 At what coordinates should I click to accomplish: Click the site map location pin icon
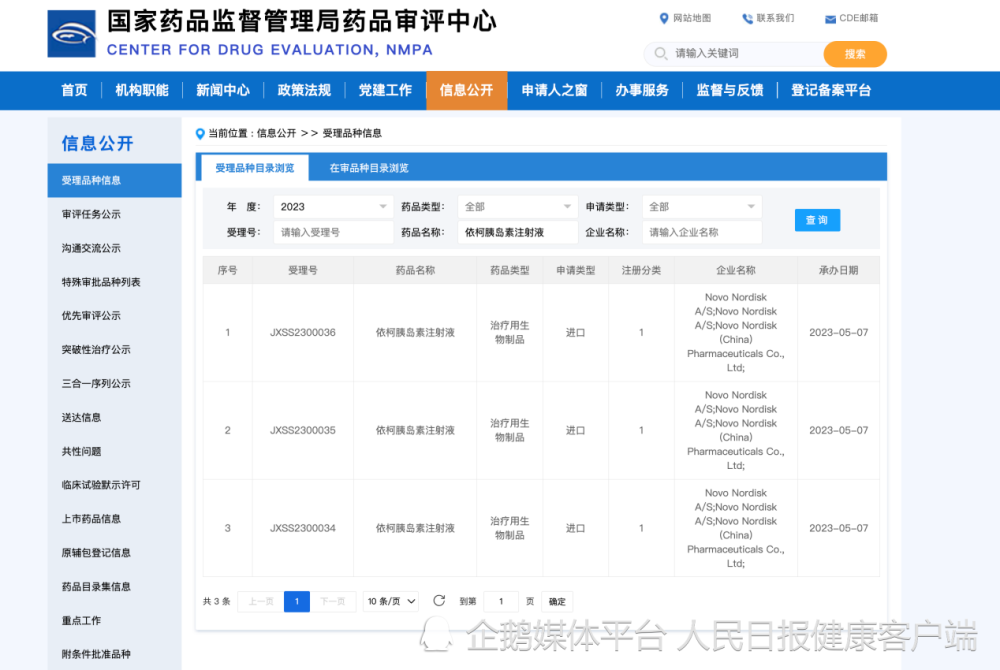664,18
